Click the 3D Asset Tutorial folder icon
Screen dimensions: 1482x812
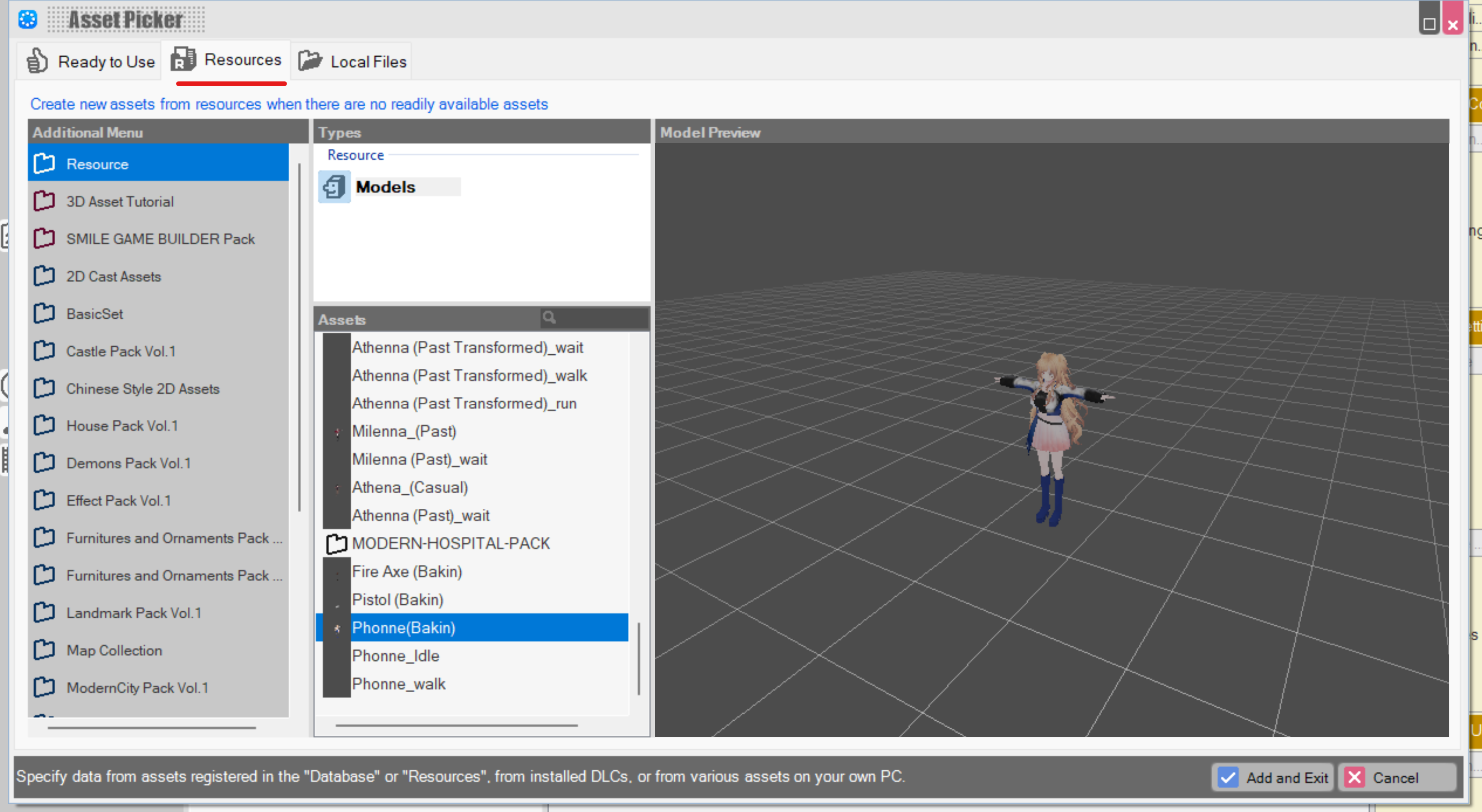44,201
